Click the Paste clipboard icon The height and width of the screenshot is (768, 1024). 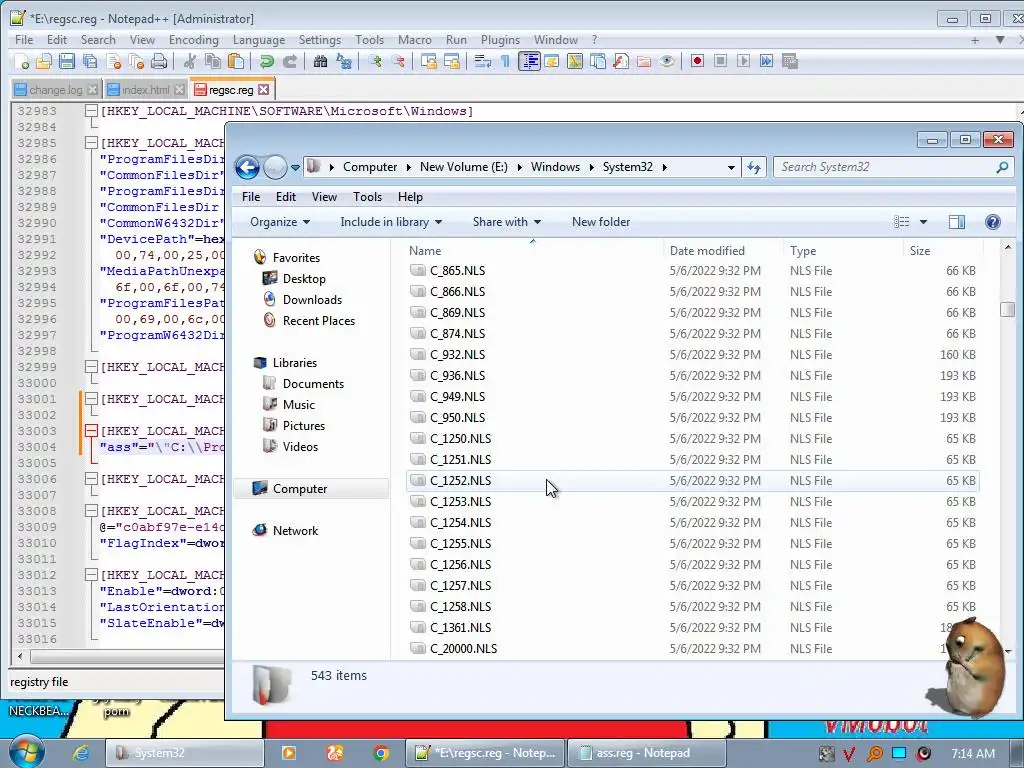click(x=236, y=61)
